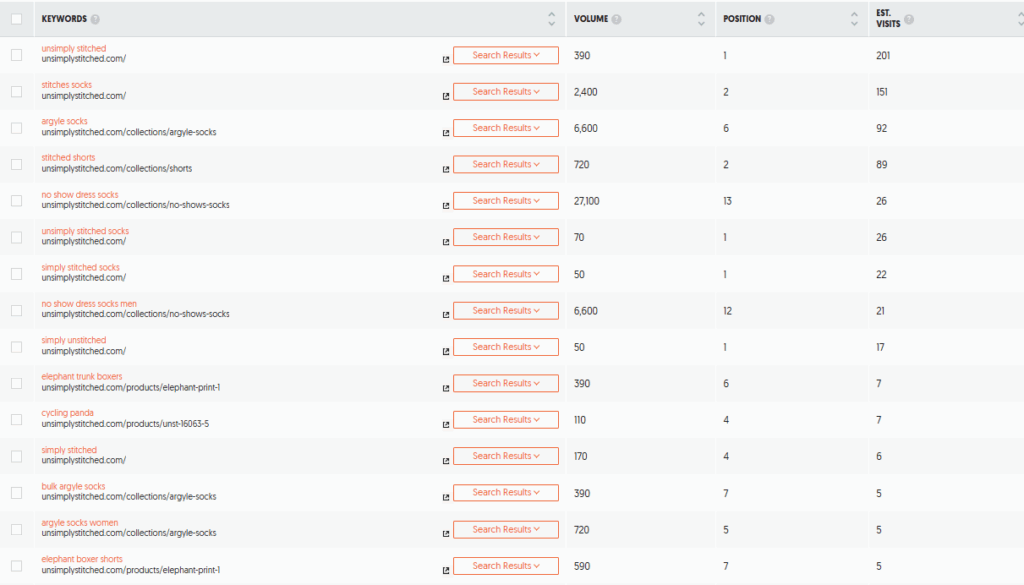Screen dimensions: 1024x585
Task: Open external link icon for cycling panda row
Action: tap(446, 424)
